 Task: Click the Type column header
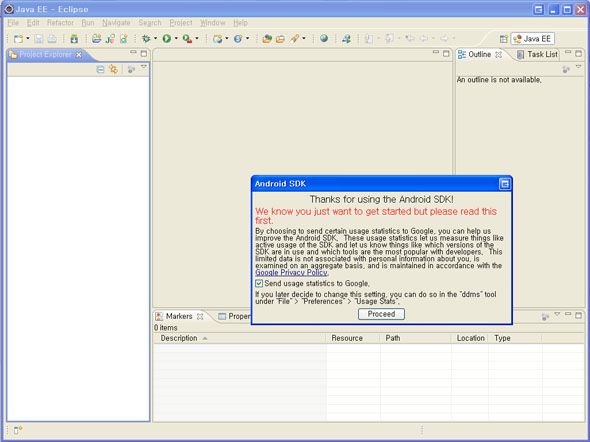515,338
